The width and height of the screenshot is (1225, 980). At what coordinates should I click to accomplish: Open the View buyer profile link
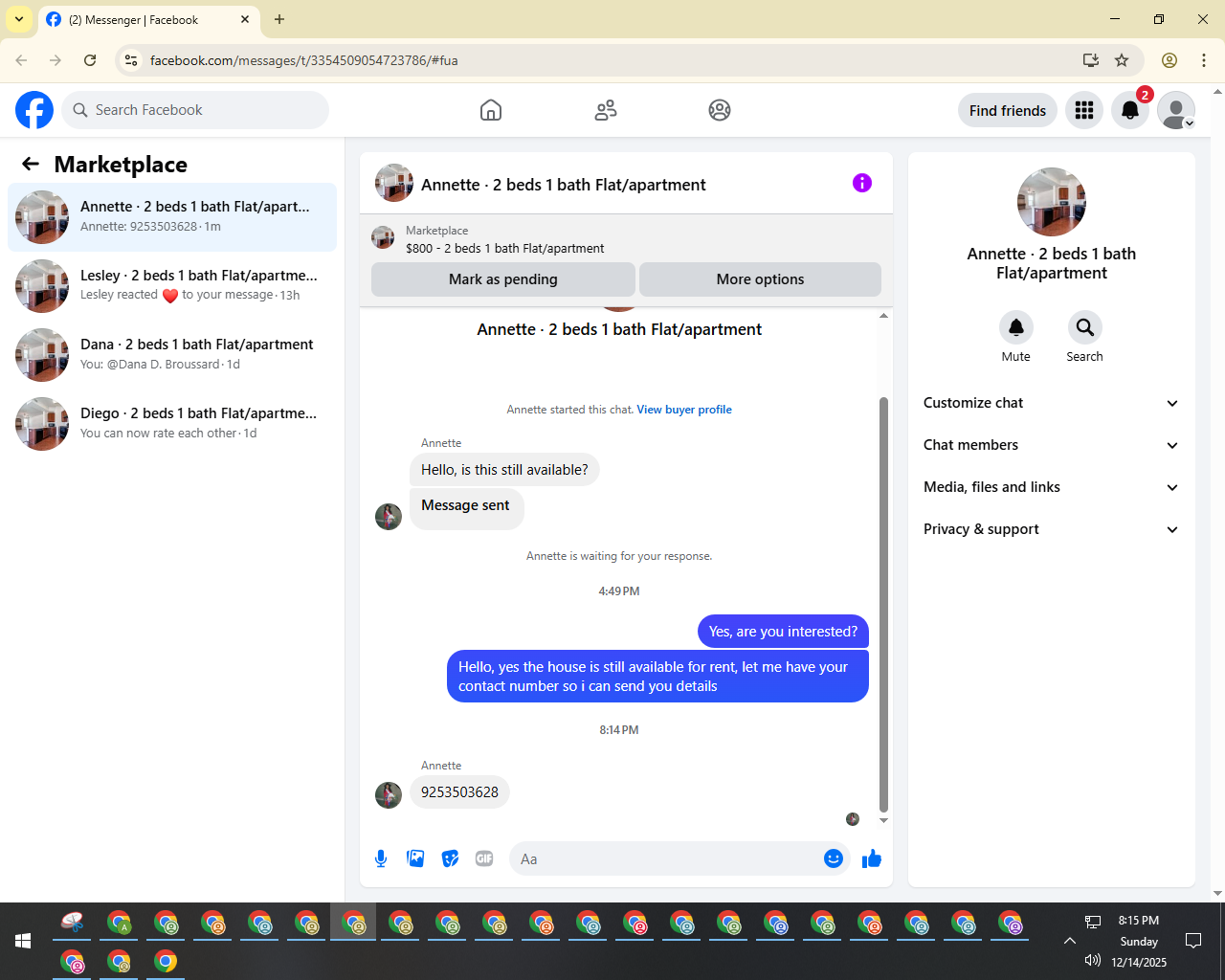pos(684,410)
